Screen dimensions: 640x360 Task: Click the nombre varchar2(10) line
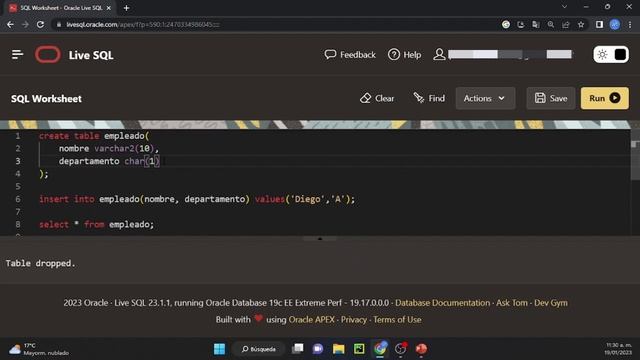click(109, 149)
